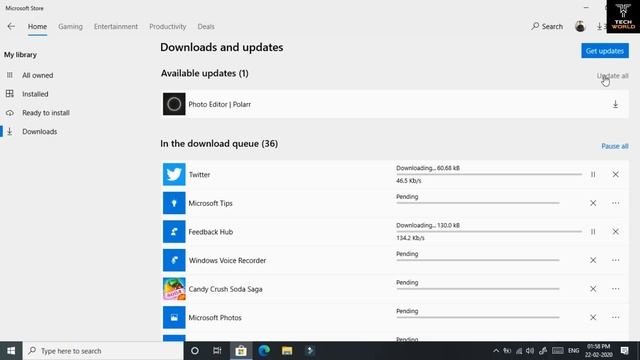Click the Twitter app name
The width and height of the screenshot is (640, 360).
199,175
